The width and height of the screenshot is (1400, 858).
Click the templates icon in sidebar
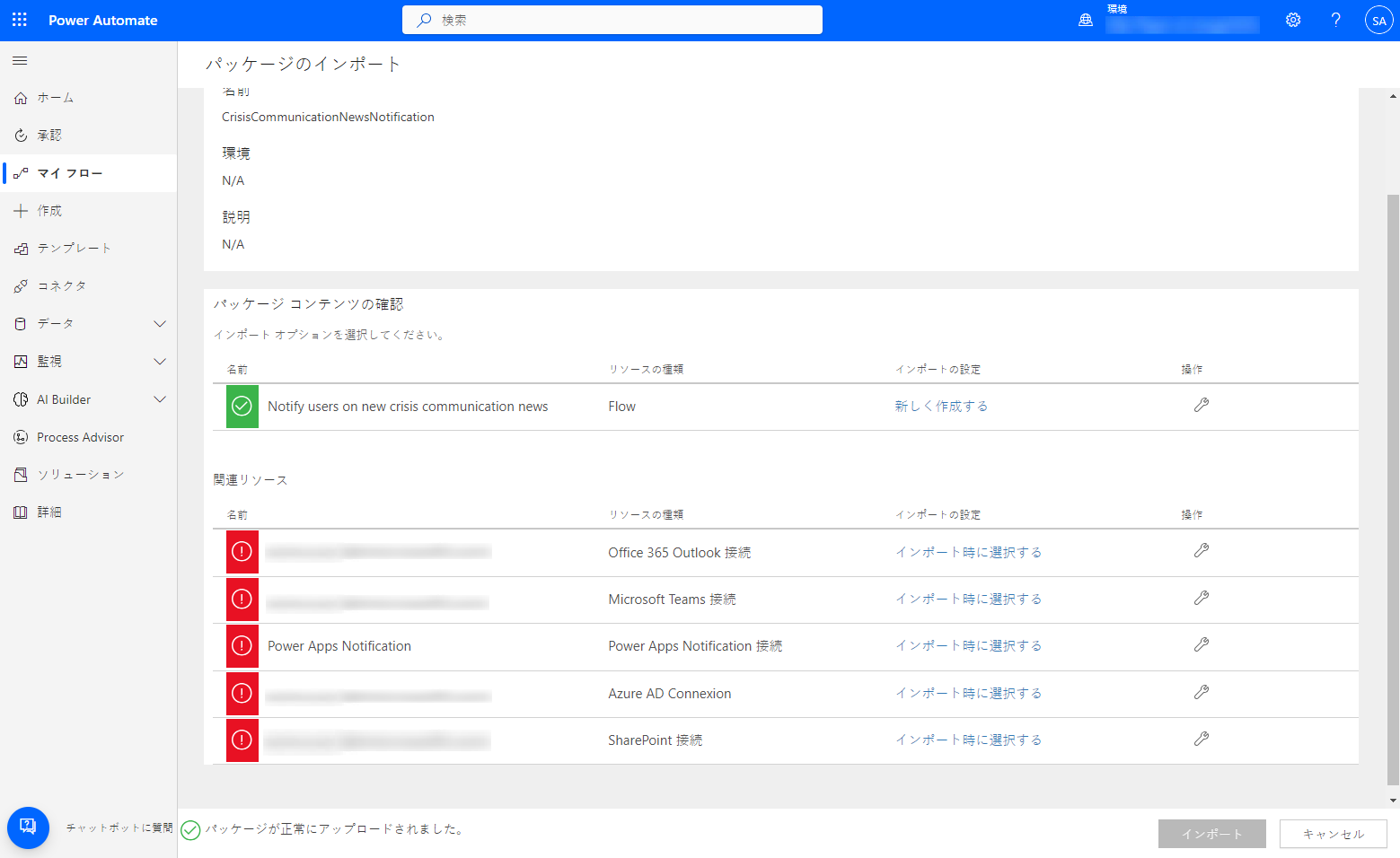tap(21, 249)
